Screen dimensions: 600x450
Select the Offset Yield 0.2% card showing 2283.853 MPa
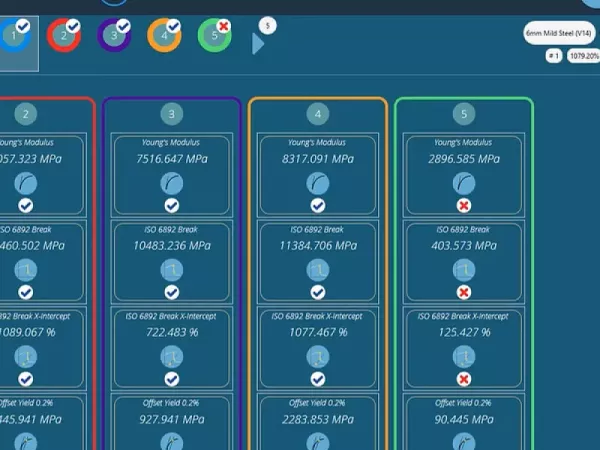pos(317,420)
